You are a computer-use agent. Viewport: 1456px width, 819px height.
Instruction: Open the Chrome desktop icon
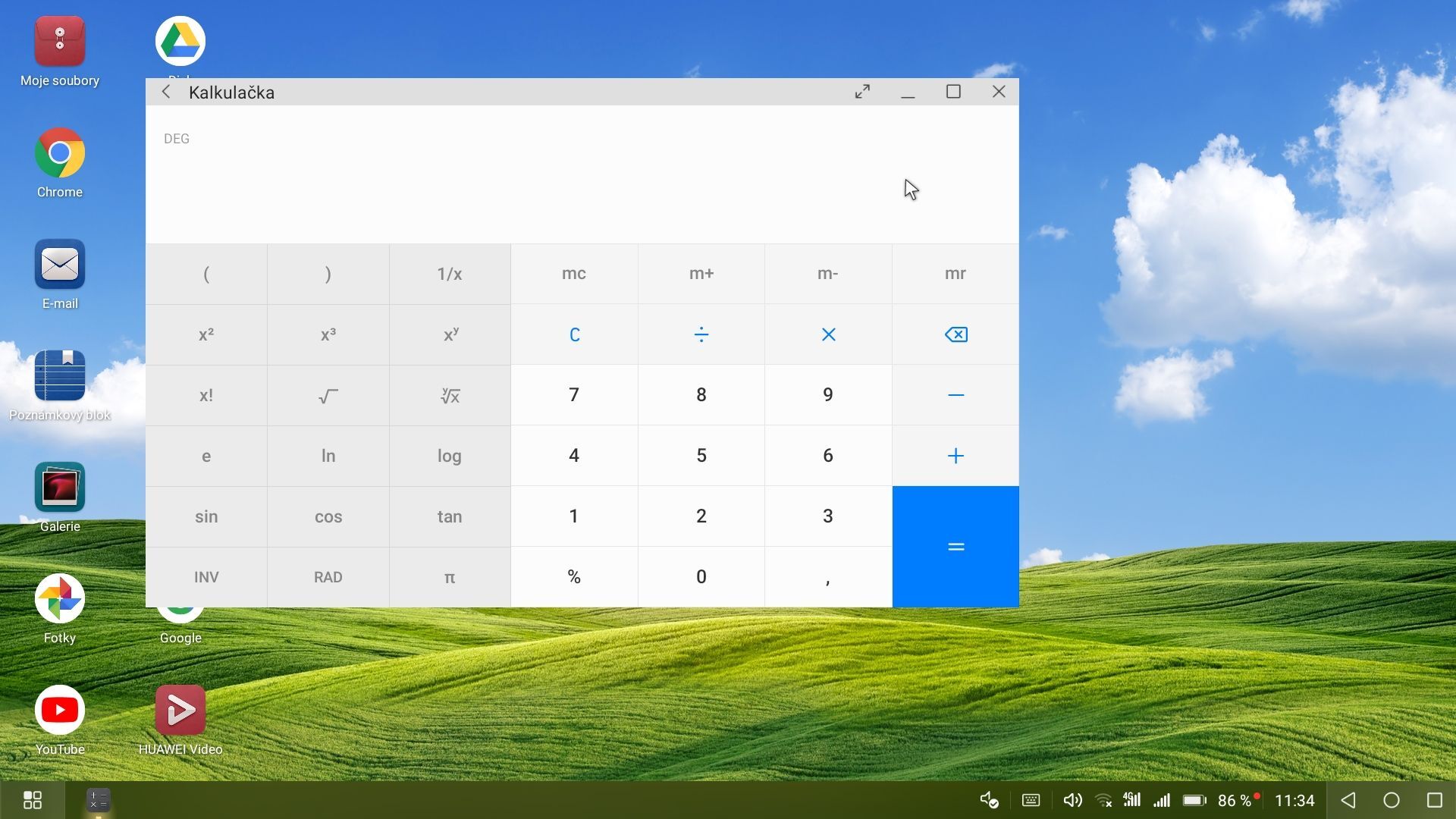(x=59, y=153)
